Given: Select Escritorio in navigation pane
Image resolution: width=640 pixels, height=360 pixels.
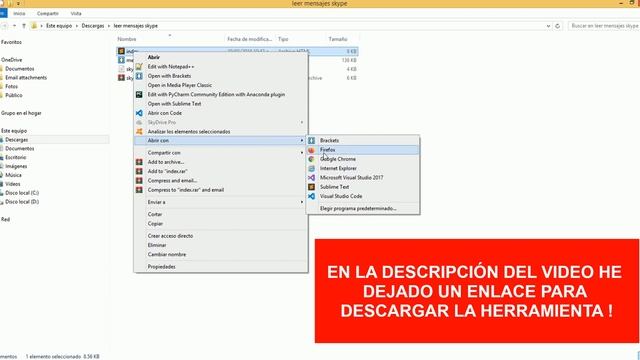Looking at the screenshot, I should coord(16,158).
